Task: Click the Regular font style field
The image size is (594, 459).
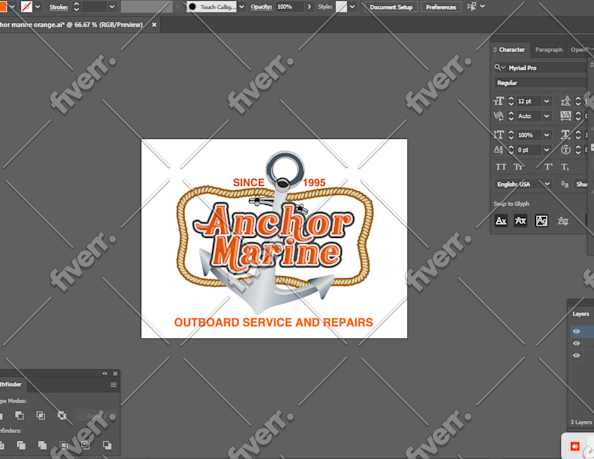Action: pos(541,83)
